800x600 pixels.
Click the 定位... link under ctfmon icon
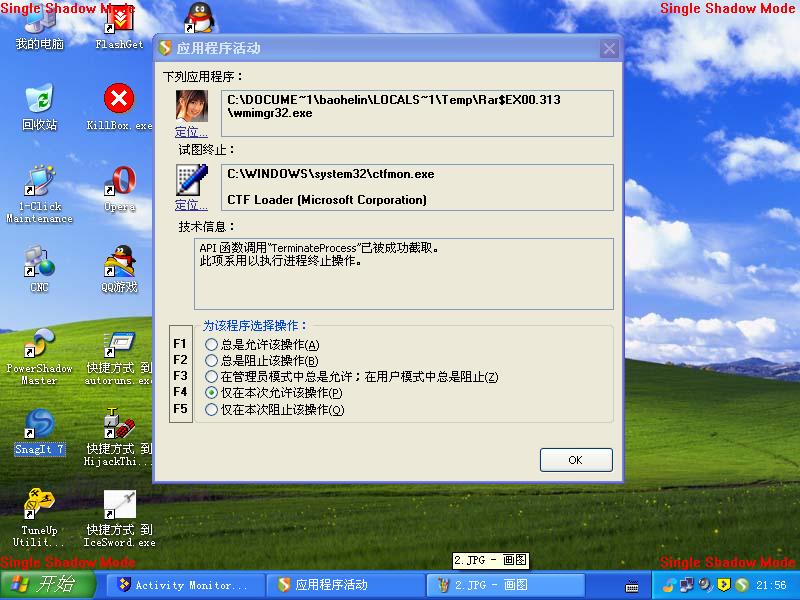(x=191, y=205)
